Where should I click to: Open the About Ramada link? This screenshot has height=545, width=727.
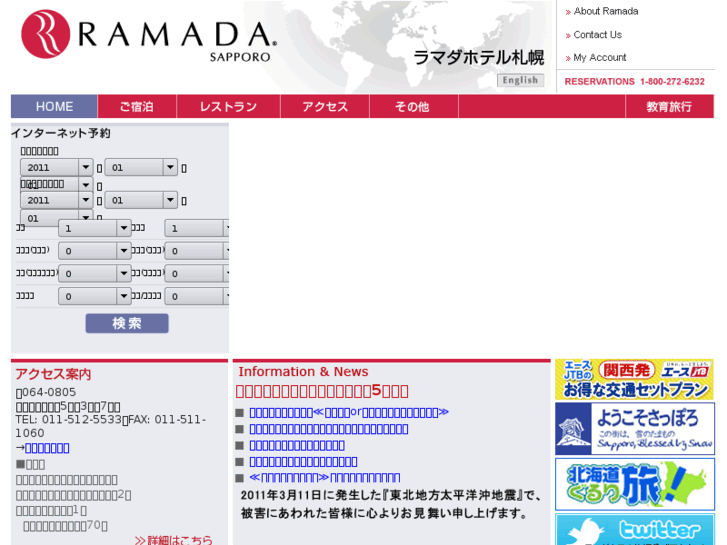606,11
